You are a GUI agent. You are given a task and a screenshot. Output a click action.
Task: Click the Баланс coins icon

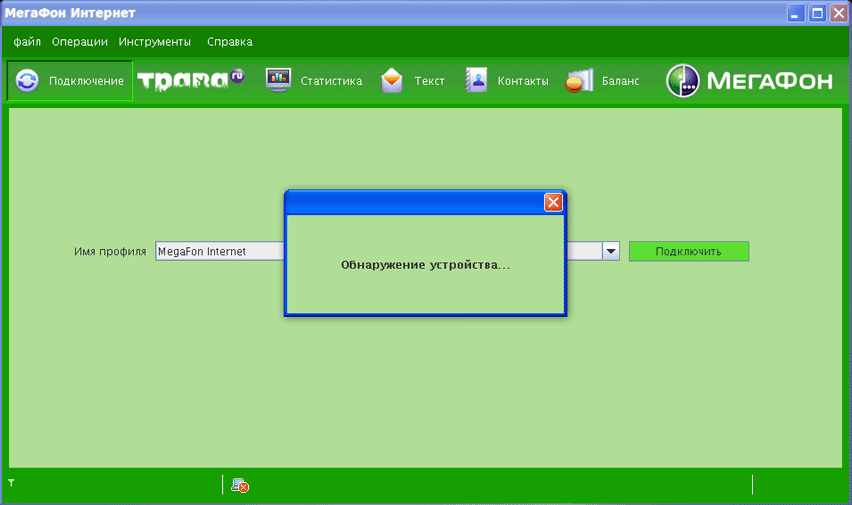[x=579, y=80]
